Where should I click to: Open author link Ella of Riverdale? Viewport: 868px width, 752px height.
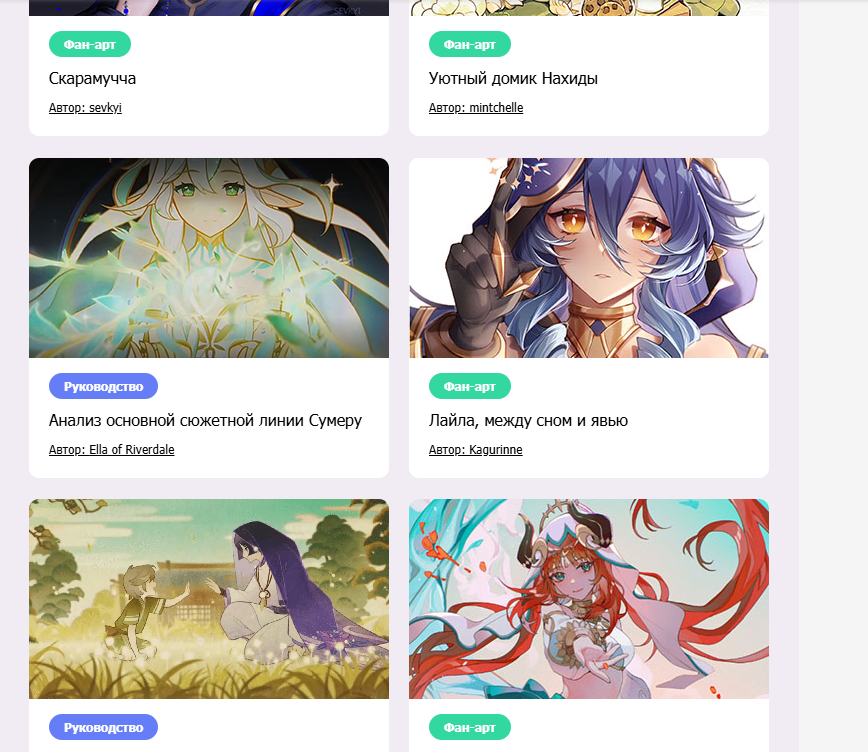(111, 450)
